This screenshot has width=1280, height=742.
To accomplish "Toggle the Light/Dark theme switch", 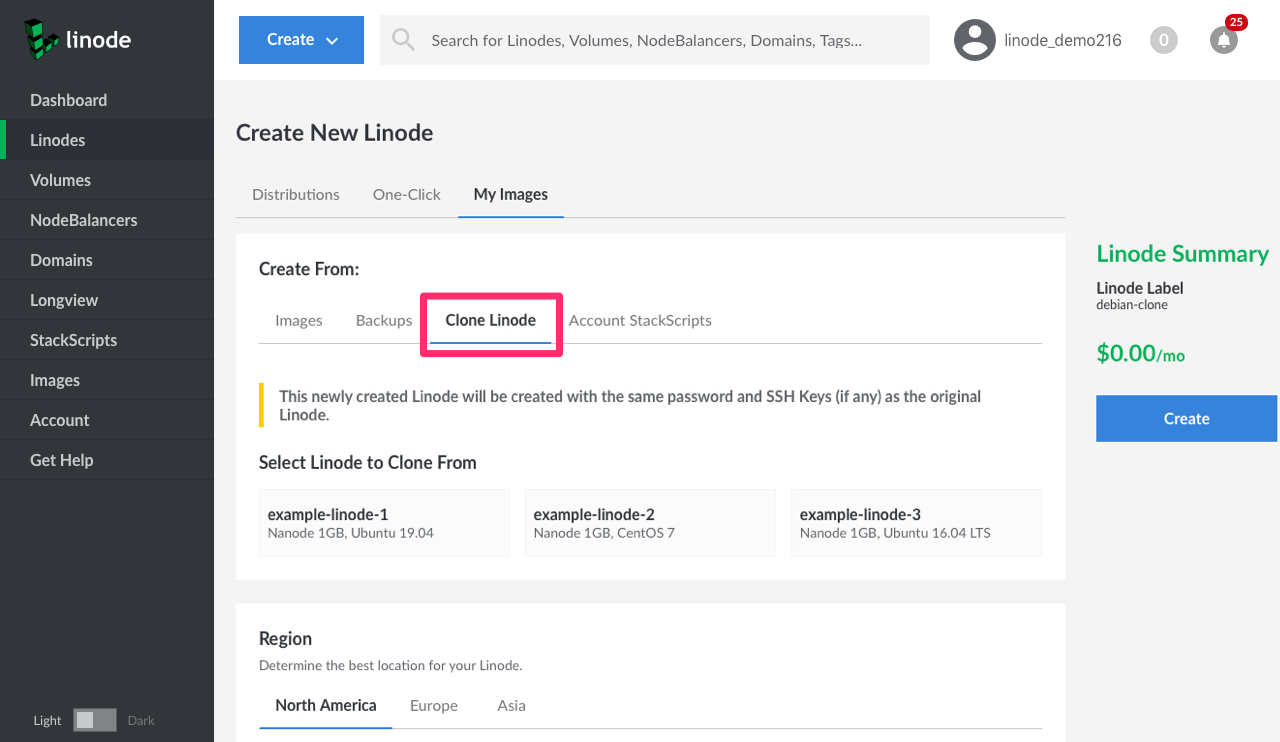I will click(x=95, y=720).
